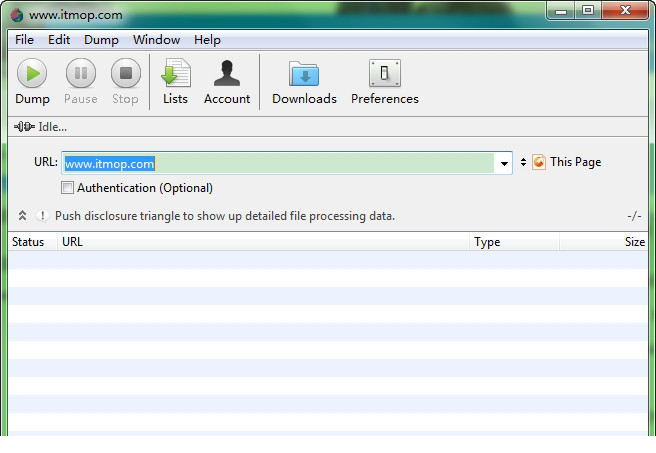Open the Help menu
The image size is (656, 453).
pos(207,40)
